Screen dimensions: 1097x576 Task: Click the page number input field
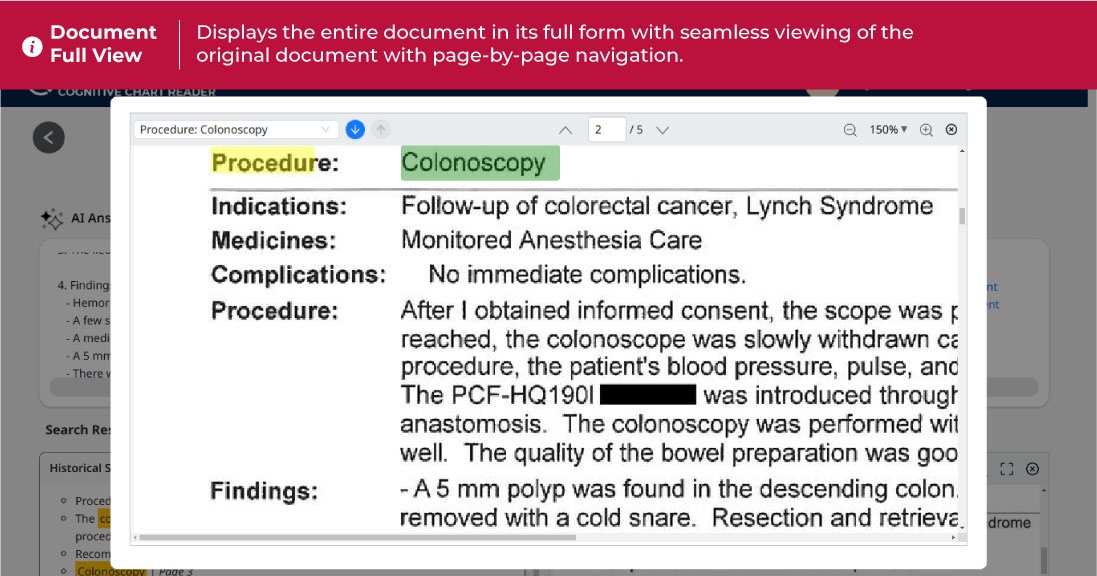pyautogui.click(x=605, y=130)
